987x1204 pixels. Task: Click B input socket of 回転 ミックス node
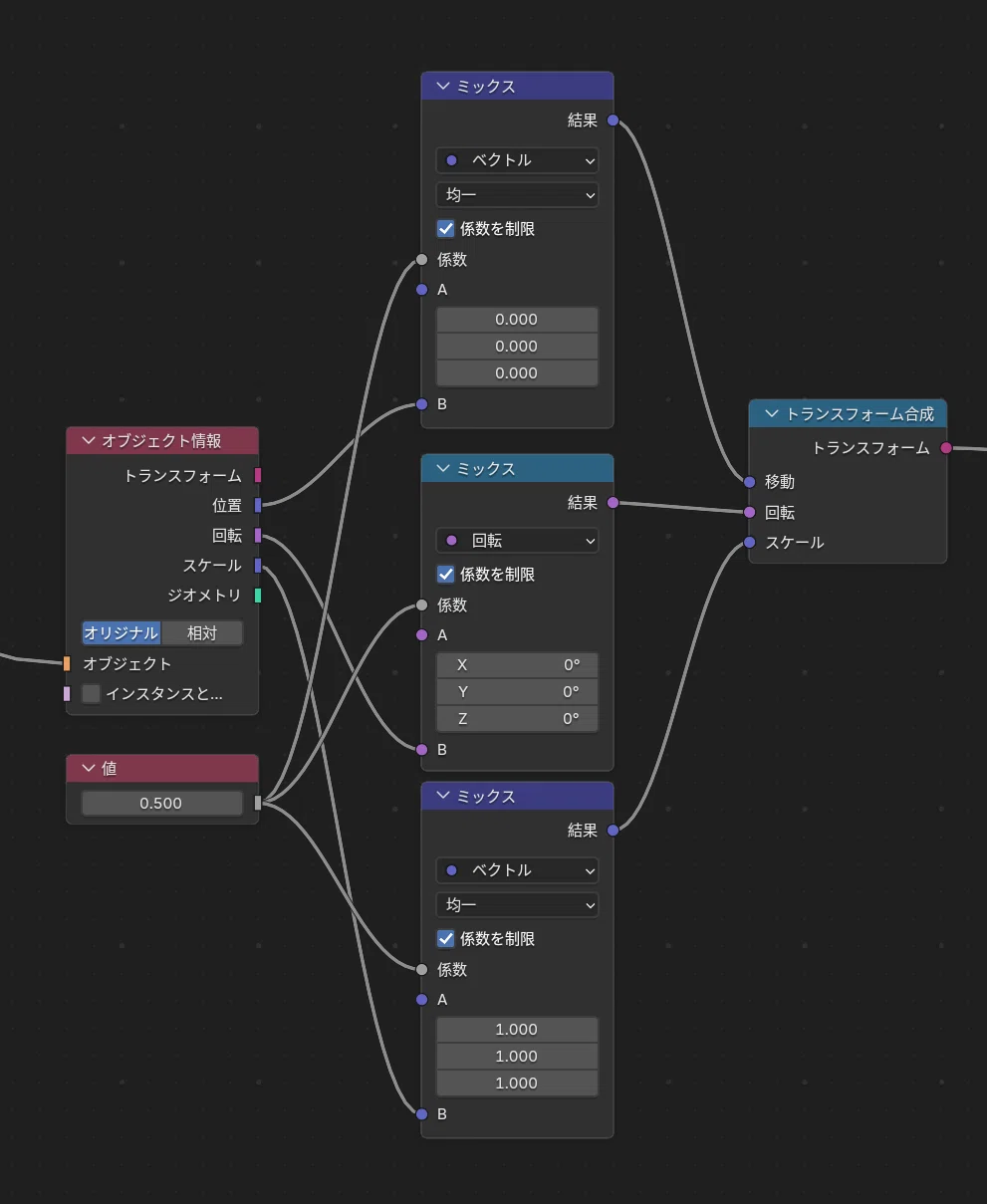(421, 750)
